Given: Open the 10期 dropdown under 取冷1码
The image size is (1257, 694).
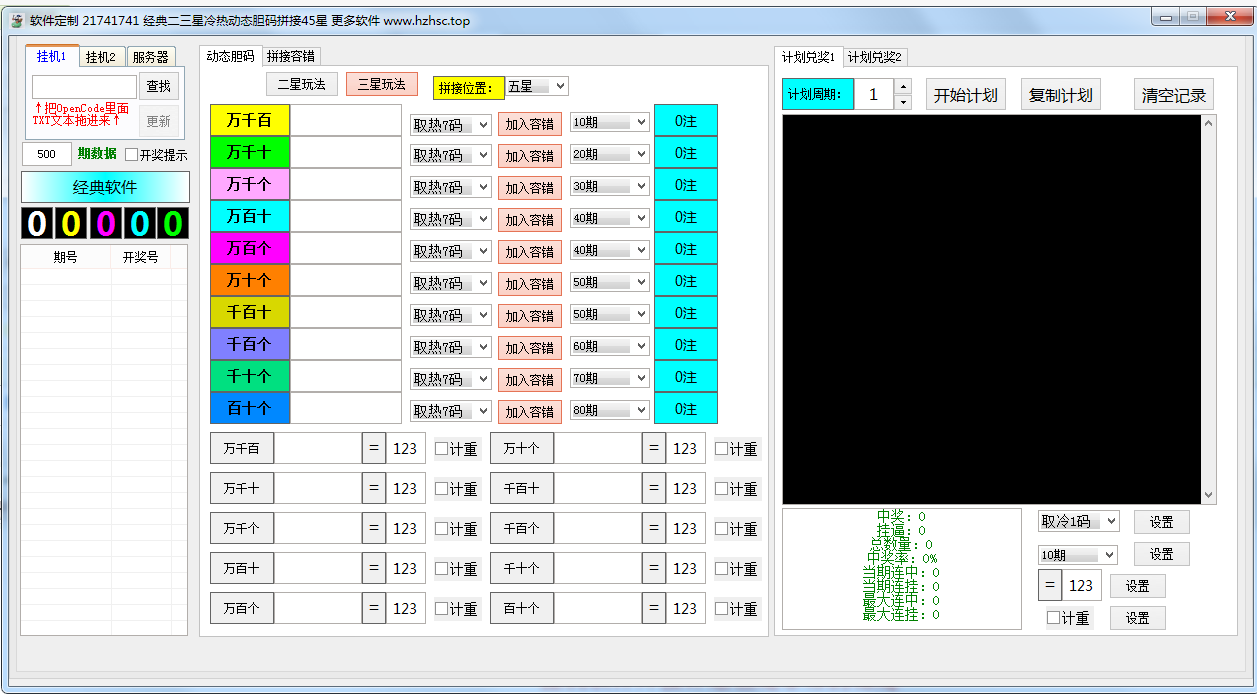Looking at the screenshot, I should pos(1077,554).
